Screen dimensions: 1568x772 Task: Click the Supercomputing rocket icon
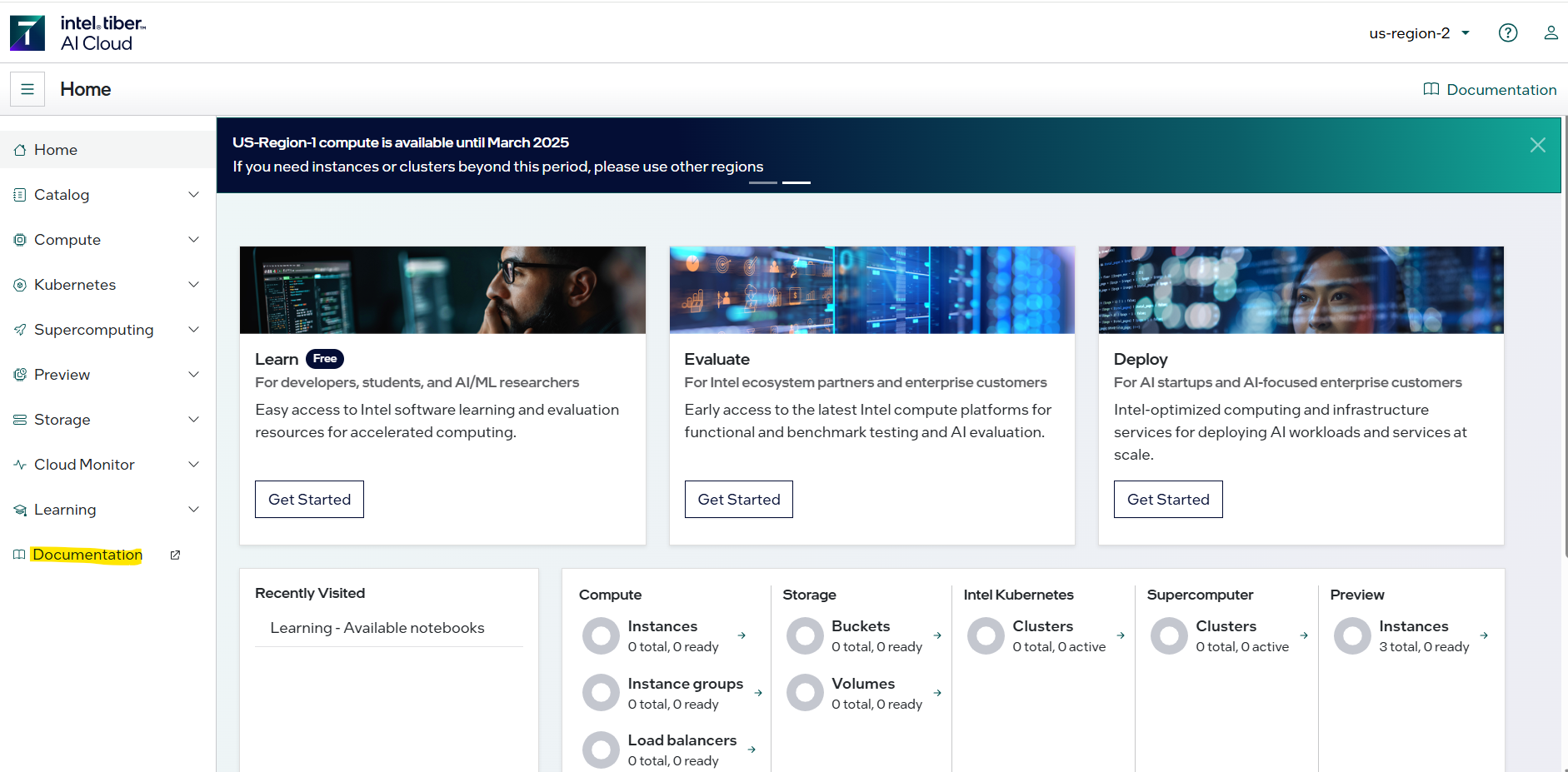coord(20,330)
